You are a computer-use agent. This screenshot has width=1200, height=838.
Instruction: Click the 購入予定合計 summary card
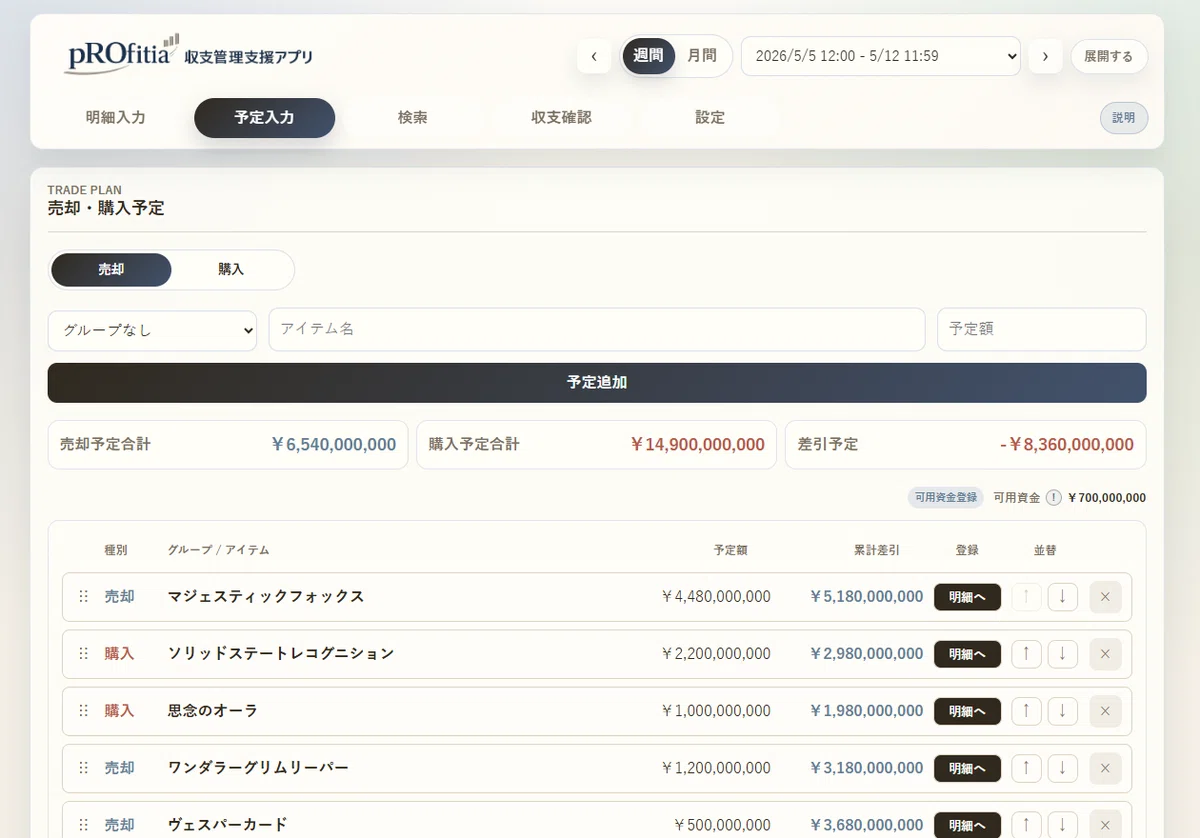[x=597, y=445]
